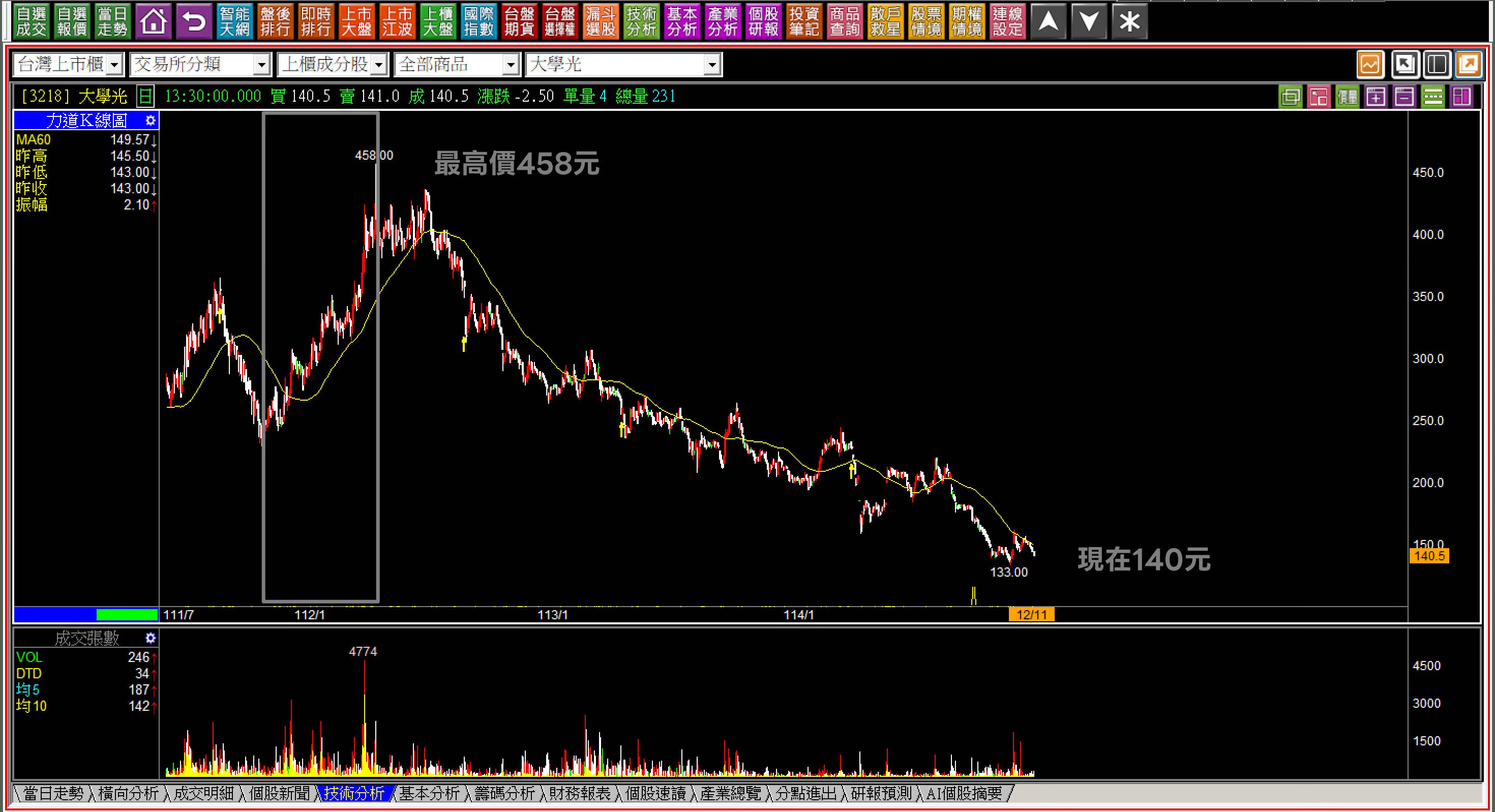Click the 上市大盤 toolbar button

[x=356, y=22]
